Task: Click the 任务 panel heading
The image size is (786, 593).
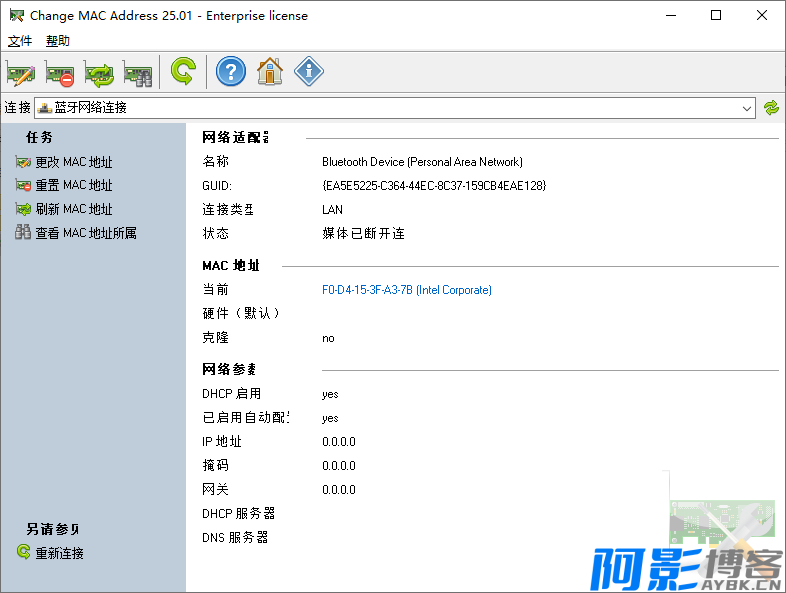Action: click(39, 137)
